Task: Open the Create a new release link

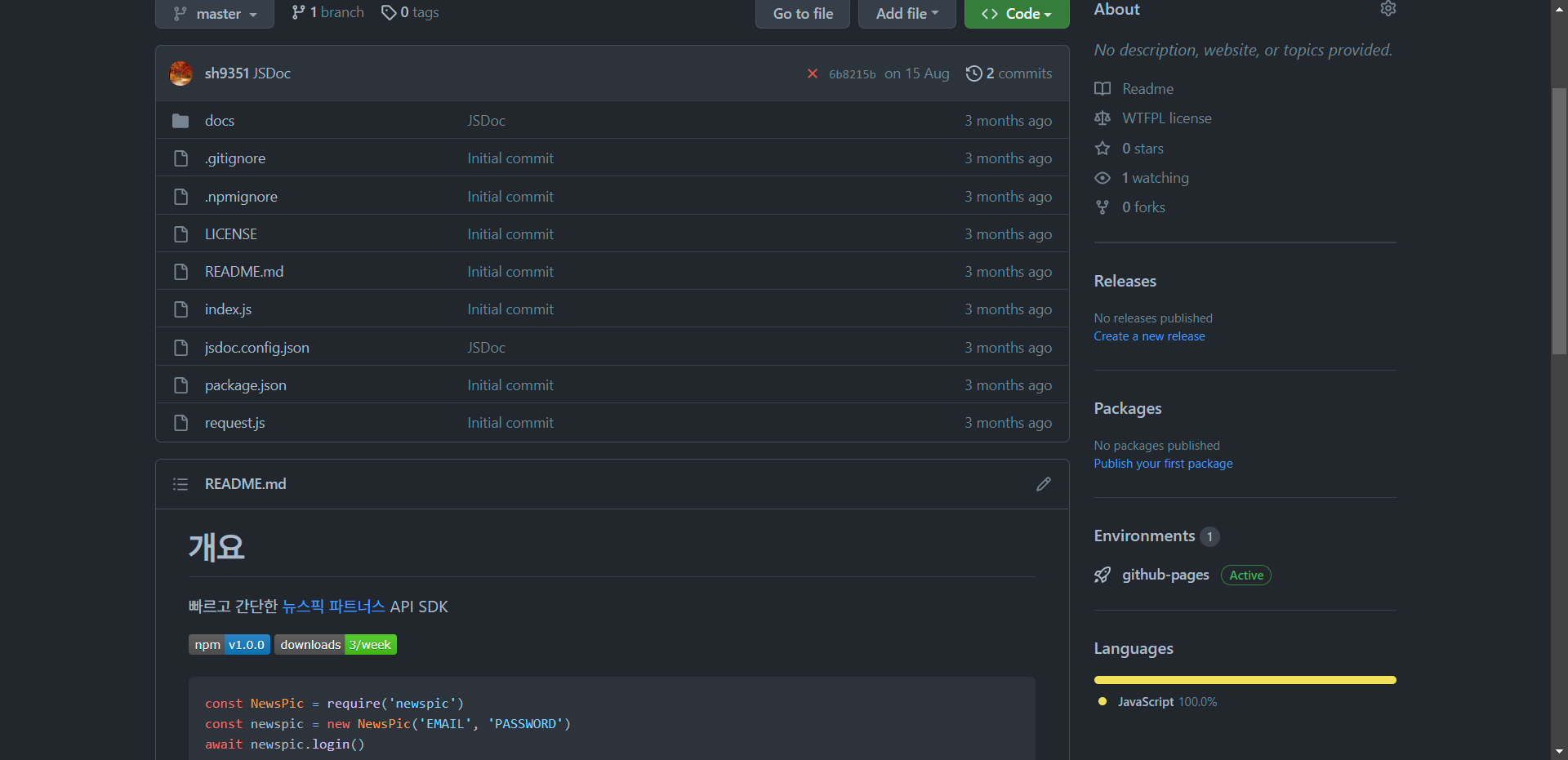Action: (1149, 336)
